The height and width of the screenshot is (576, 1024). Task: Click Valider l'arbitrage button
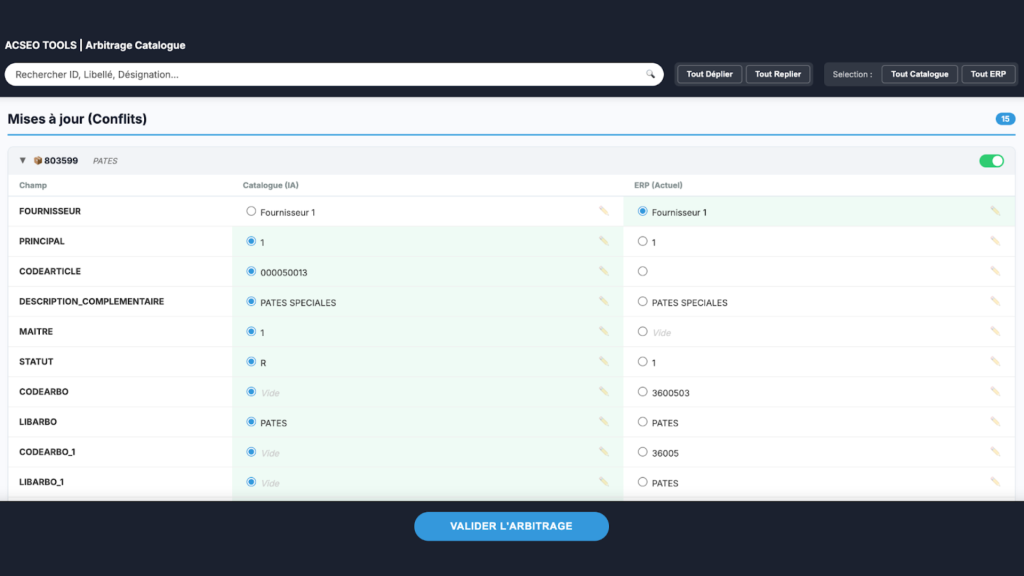tap(511, 526)
